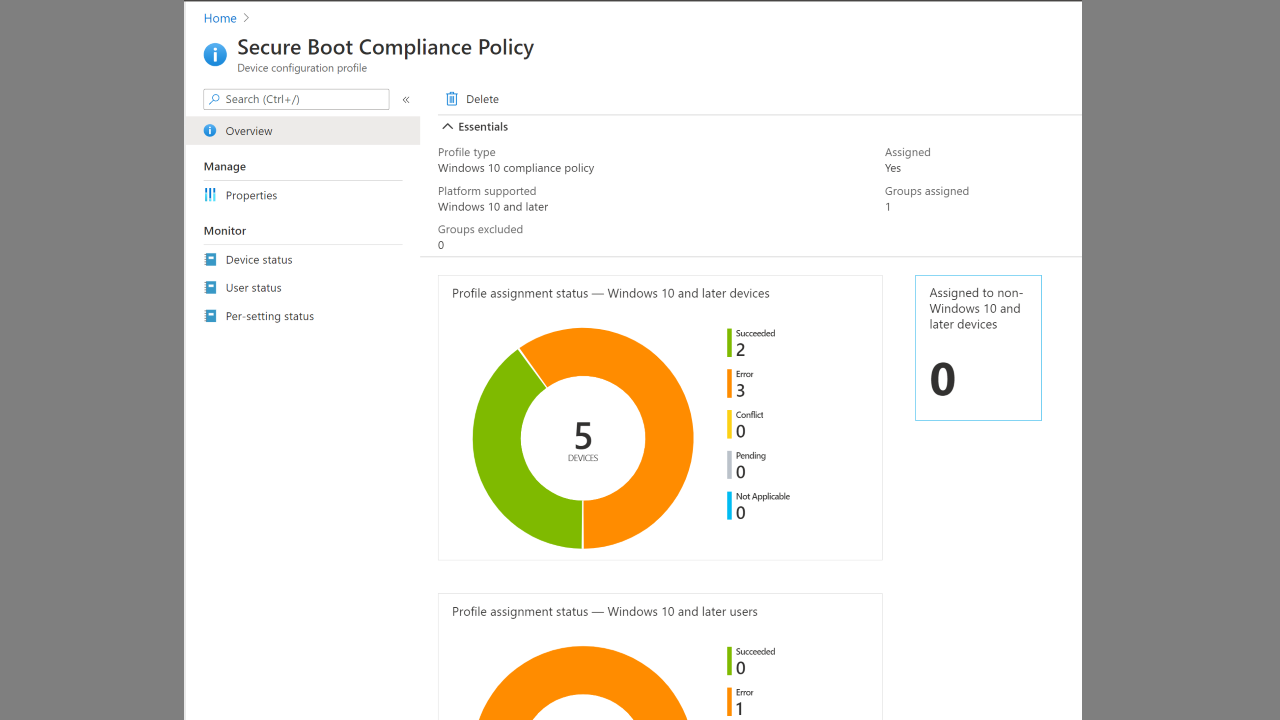This screenshot has width=1280, height=720.
Task: Open the Overview menu item
Action: tap(302, 131)
